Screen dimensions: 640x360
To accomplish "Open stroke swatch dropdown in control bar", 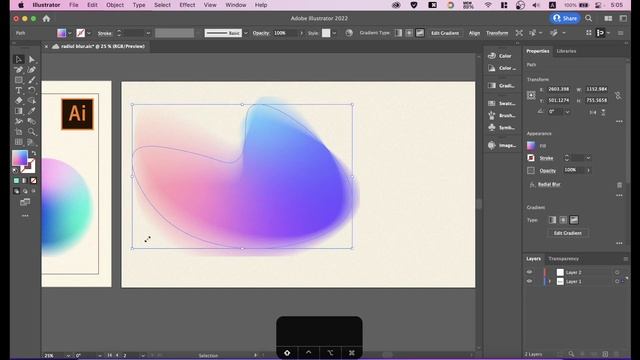I will tap(89, 33).
